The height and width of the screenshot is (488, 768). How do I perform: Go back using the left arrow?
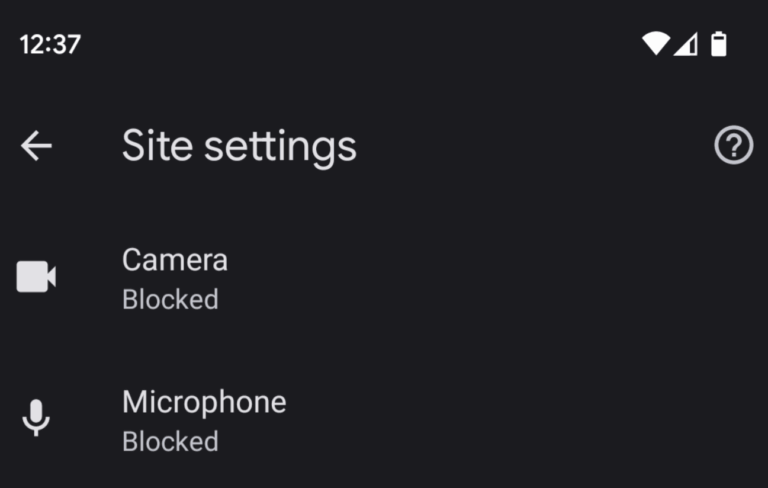coord(36,146)
